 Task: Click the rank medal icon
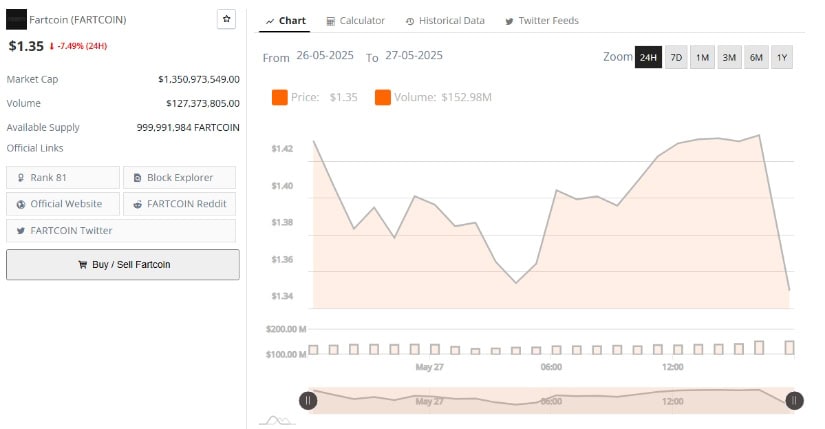coord(21,178)
